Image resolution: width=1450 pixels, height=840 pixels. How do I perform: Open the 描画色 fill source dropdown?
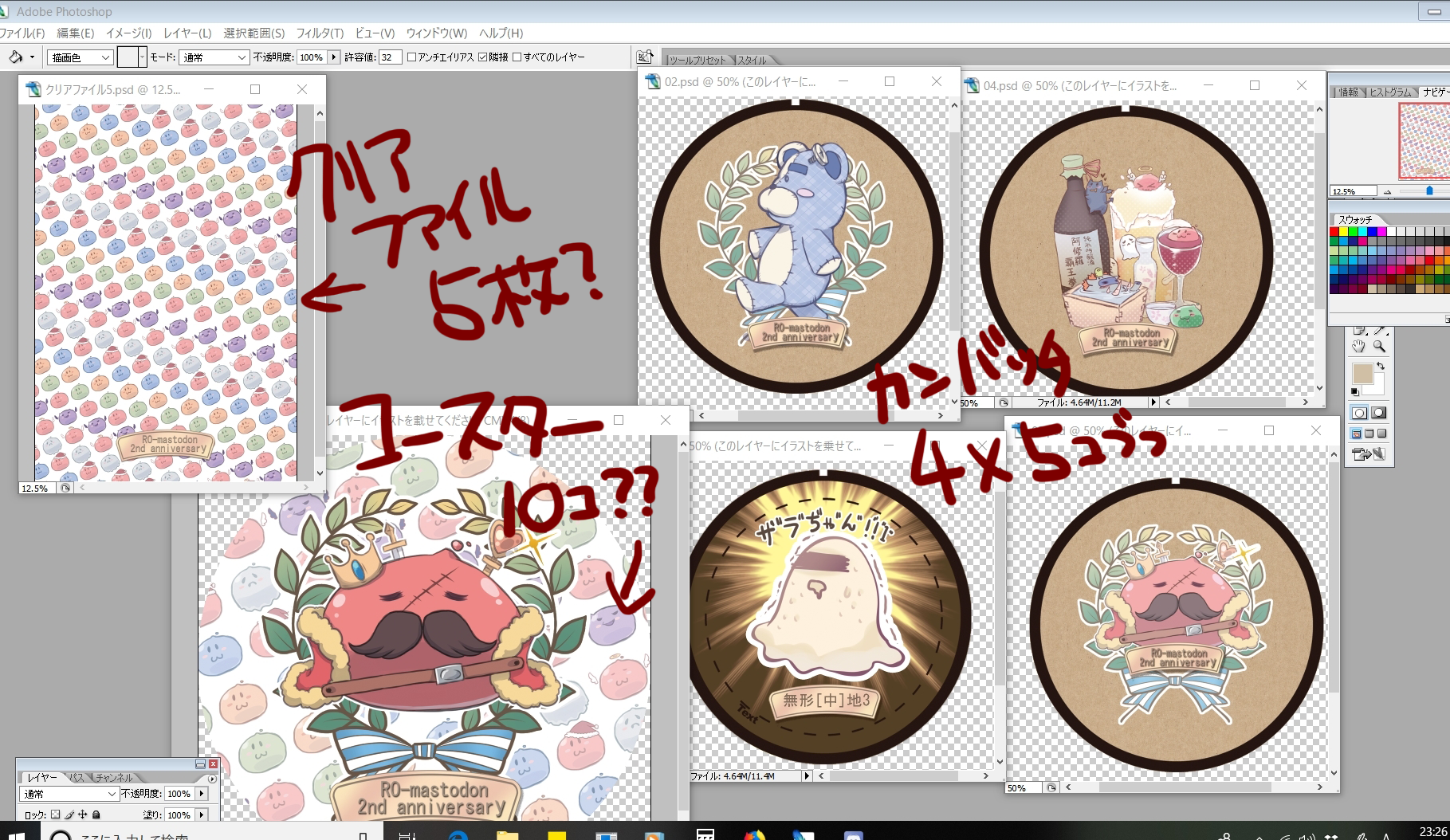(80, 57)
